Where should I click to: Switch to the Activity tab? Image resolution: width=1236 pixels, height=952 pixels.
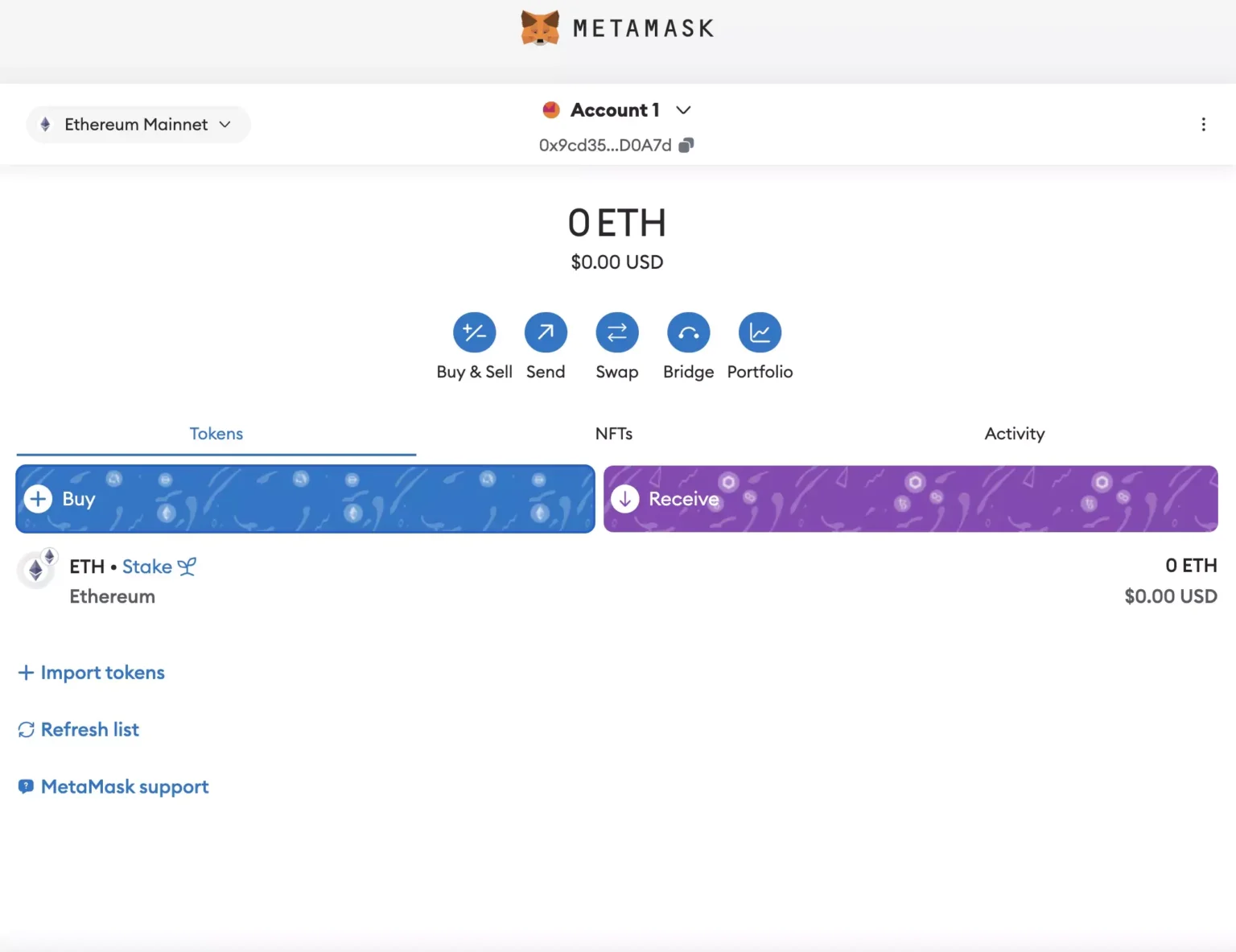1015,434
